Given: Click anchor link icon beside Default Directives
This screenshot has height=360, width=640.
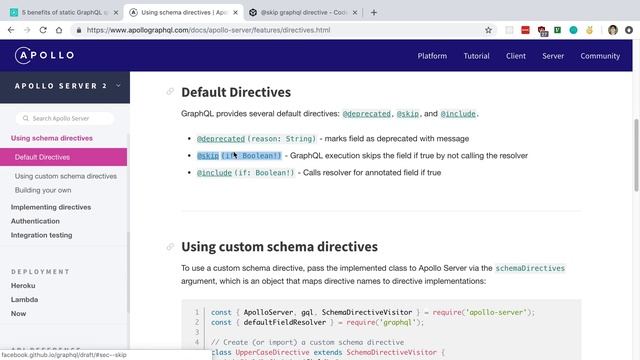Looking at the screenshot, I should [x=170, y=91].
